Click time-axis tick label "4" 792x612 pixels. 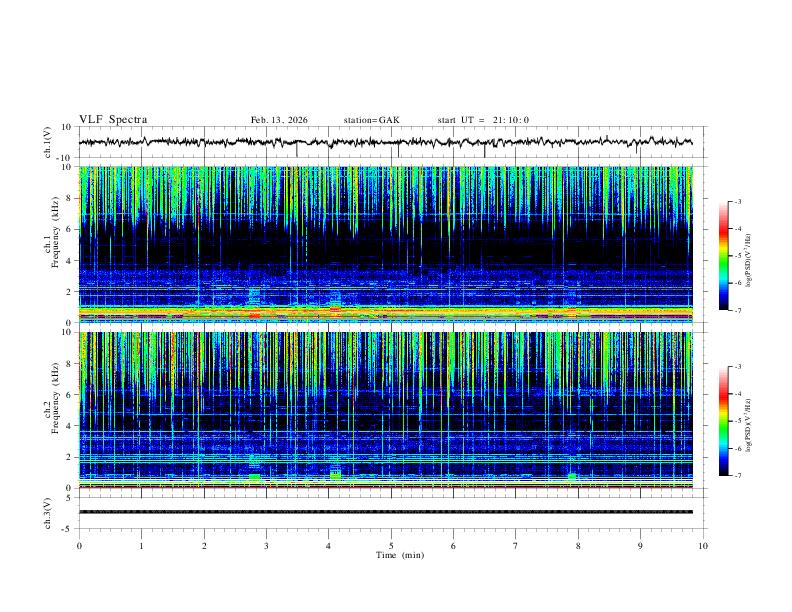(329, 546)
